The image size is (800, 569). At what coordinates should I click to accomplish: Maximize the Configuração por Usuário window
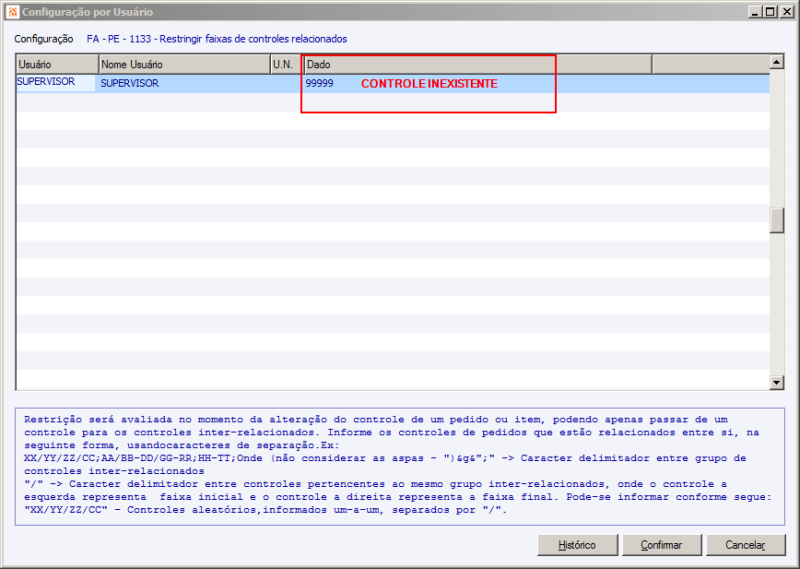tap(771, 11)
